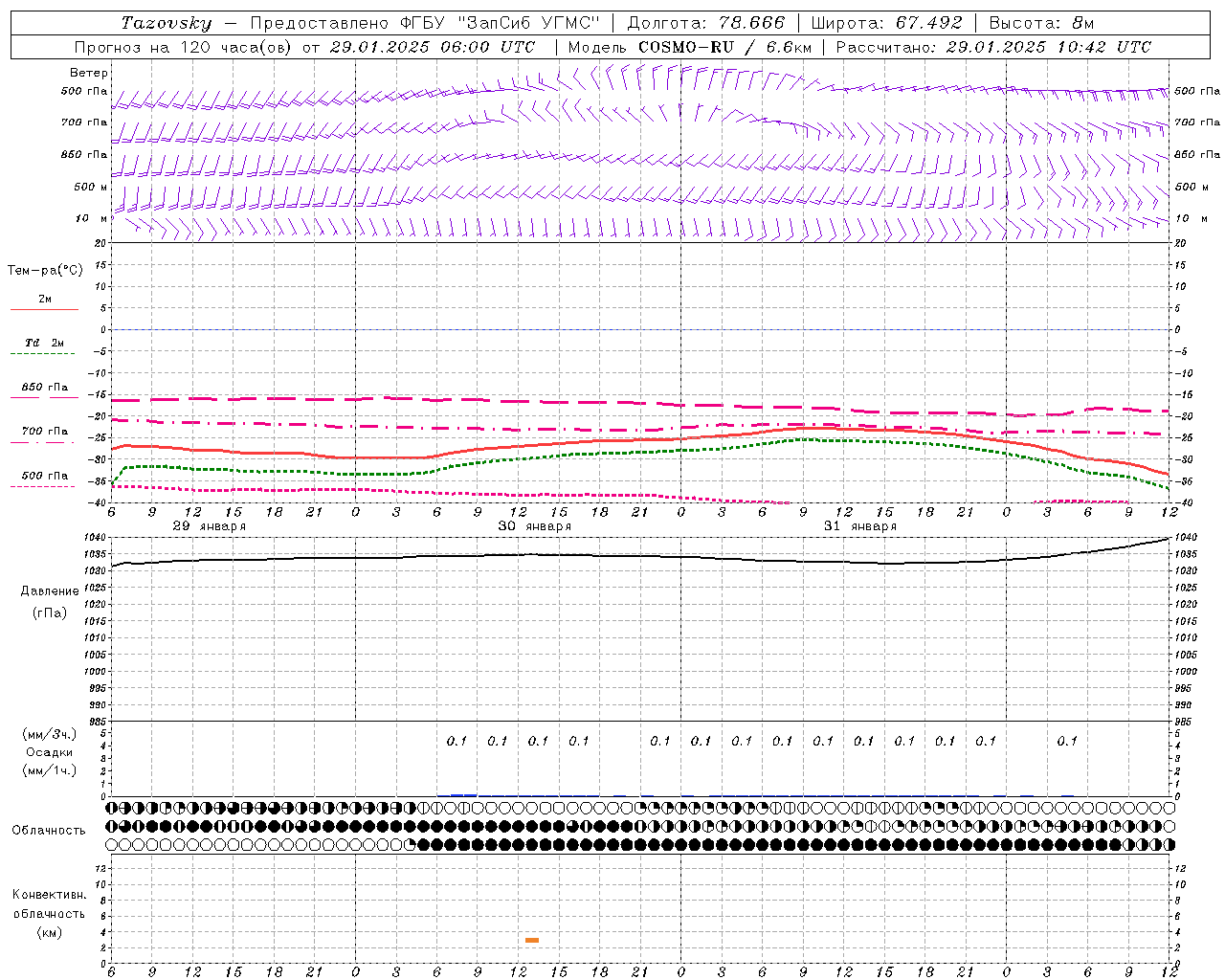The height and width of the screenshot is (980, 1225).
Task: Click the (мм/1ч.) precipitation unit label
Action: (48, 770)
